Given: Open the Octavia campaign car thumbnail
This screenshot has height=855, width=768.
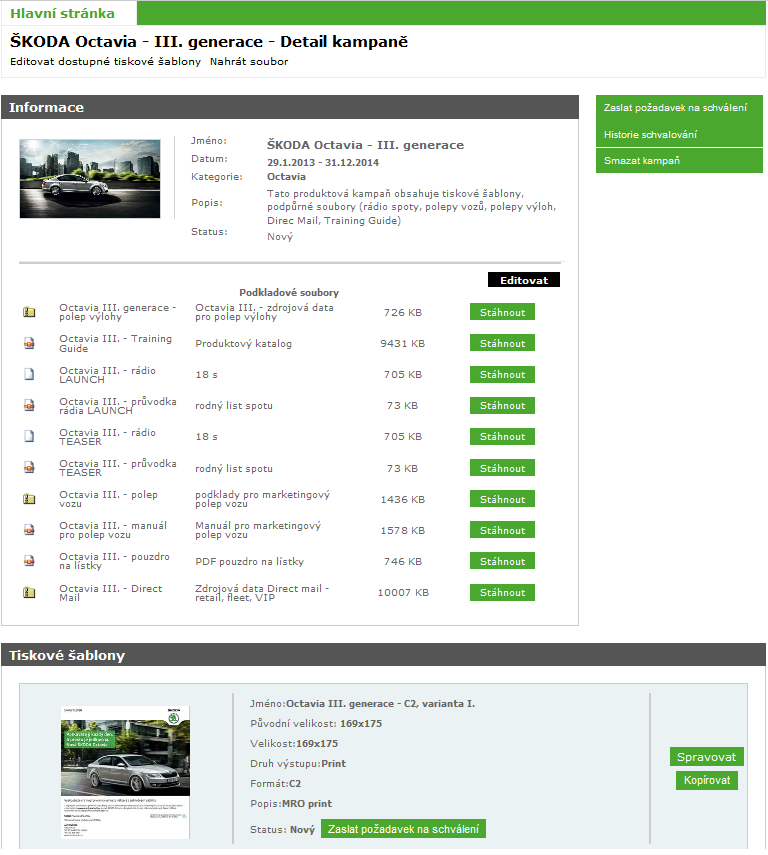Looking at the screenshot, I should click(x=90, y=179).
